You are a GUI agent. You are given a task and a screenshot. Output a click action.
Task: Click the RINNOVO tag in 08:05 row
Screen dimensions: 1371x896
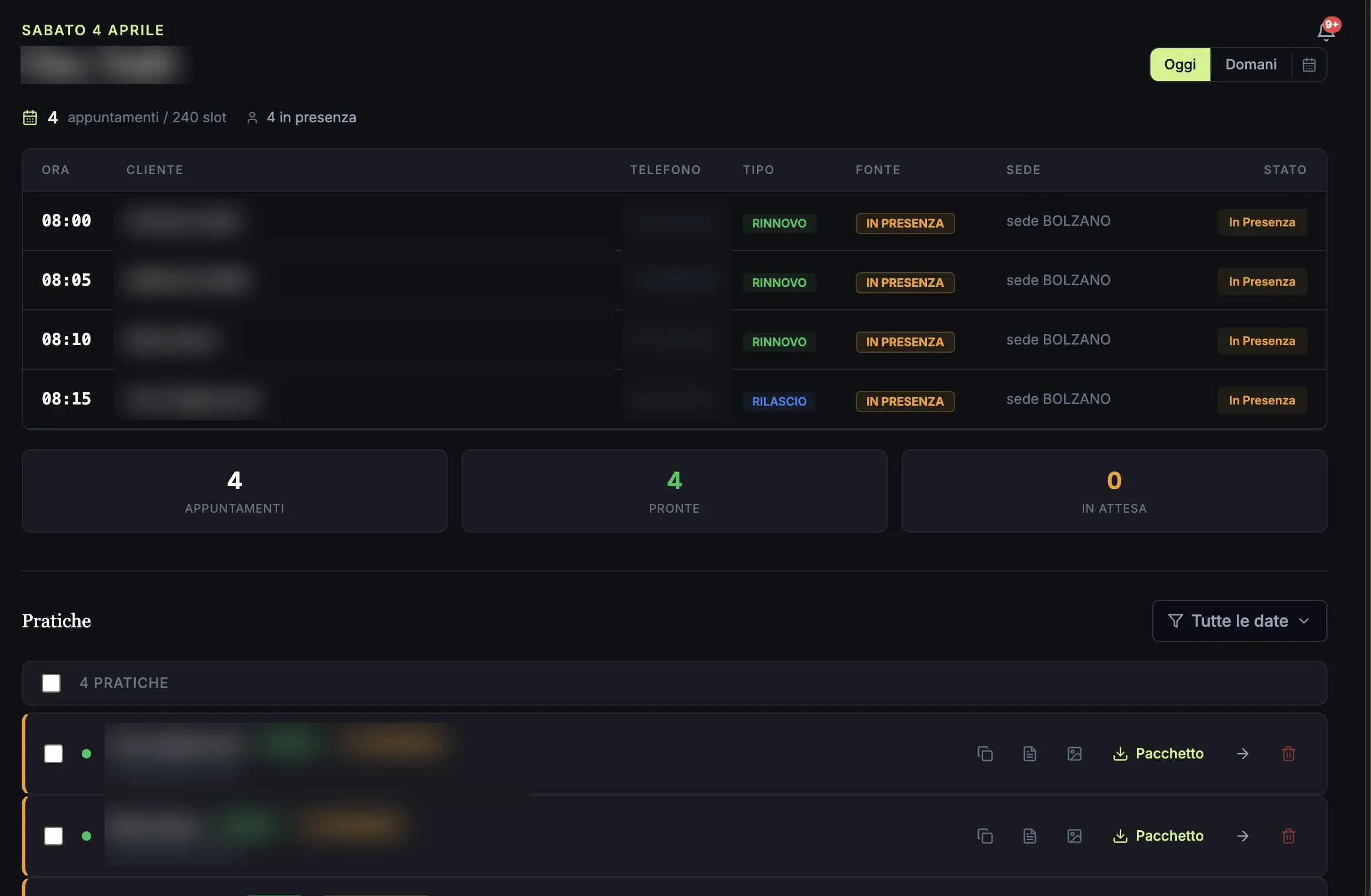pos(779,283)
